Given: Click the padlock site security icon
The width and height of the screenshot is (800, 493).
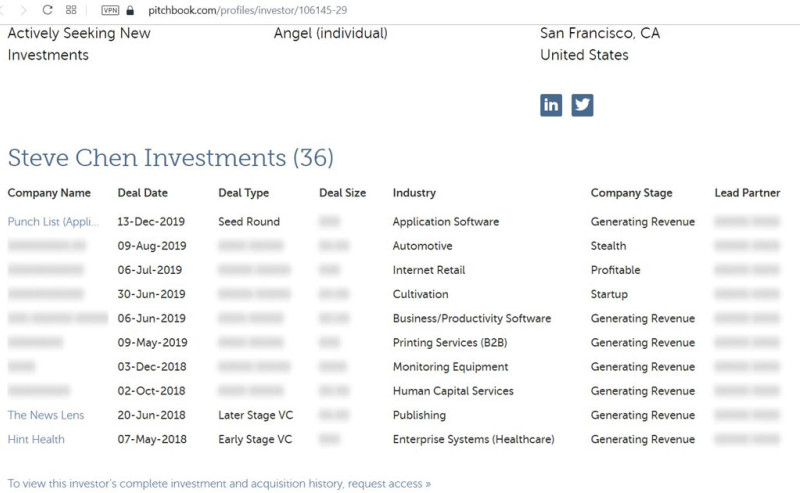Looking at the screenshot, I should click(x=130, y=10).
